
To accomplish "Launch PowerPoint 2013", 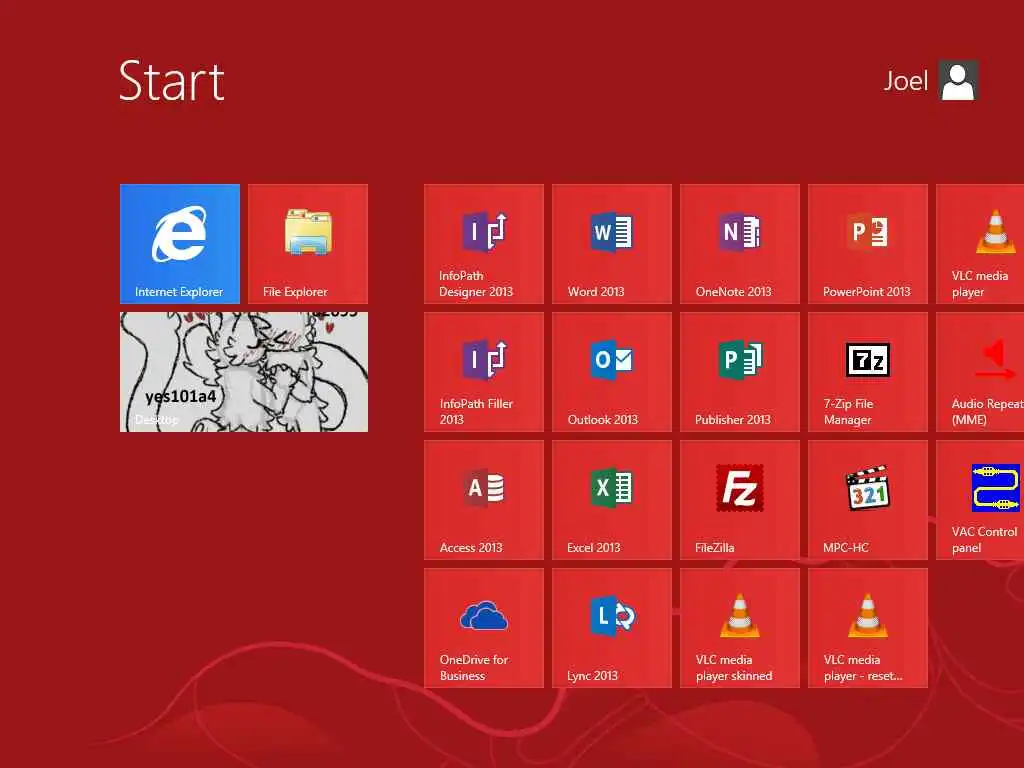I will click(867, 244).
